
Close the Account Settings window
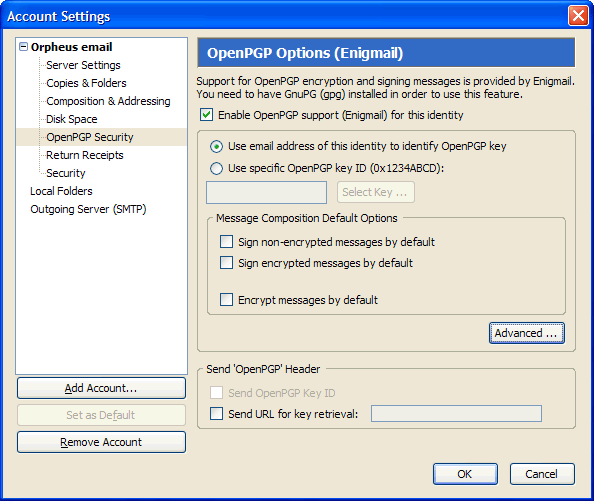tap(578, 16)
